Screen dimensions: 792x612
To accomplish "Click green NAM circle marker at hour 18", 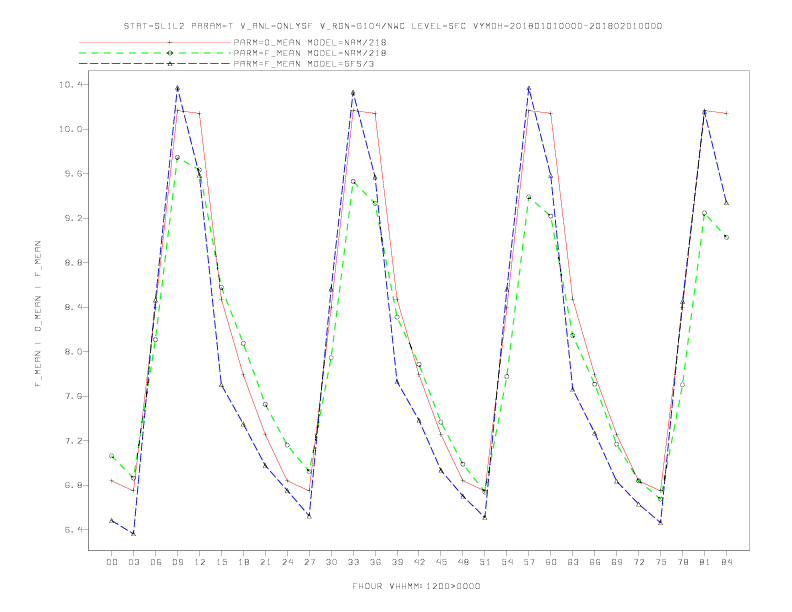I will [x=243, y=343].
